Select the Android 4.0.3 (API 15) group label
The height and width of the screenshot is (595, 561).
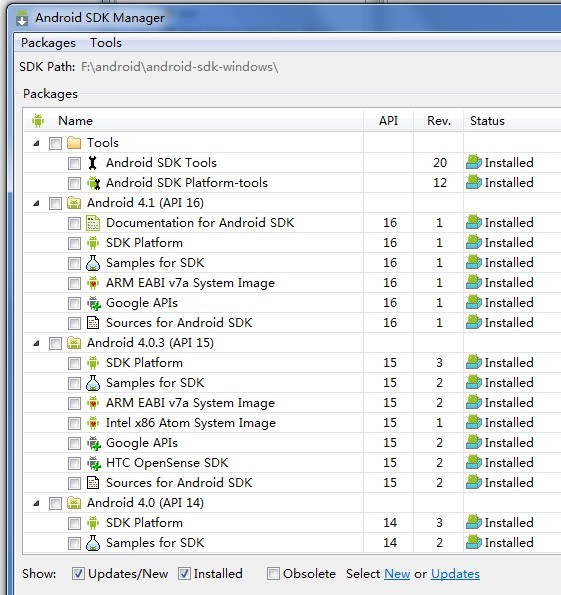(150, 343)
